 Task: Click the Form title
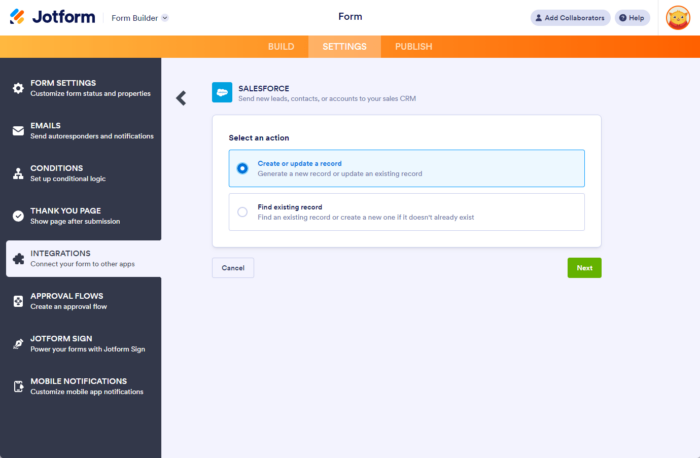point(350,17)
